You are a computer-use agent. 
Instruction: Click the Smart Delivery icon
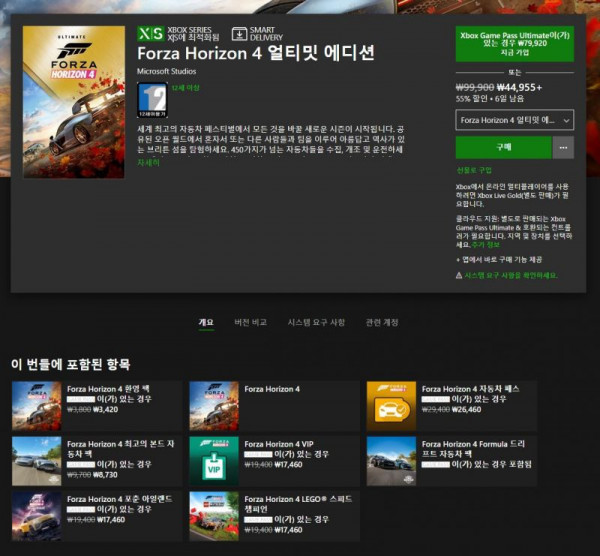coord(239,34)
